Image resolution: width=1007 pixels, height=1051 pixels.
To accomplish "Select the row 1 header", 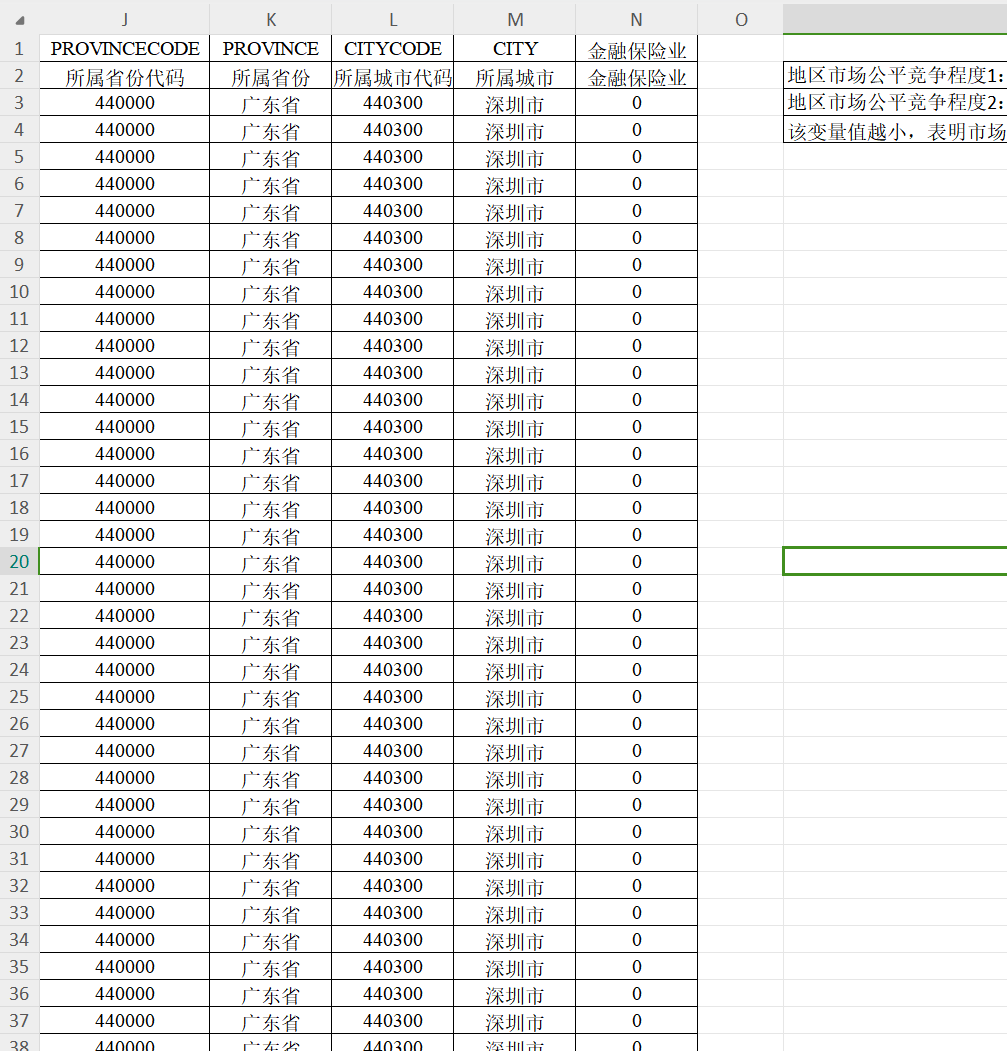I will pos(19,48).
